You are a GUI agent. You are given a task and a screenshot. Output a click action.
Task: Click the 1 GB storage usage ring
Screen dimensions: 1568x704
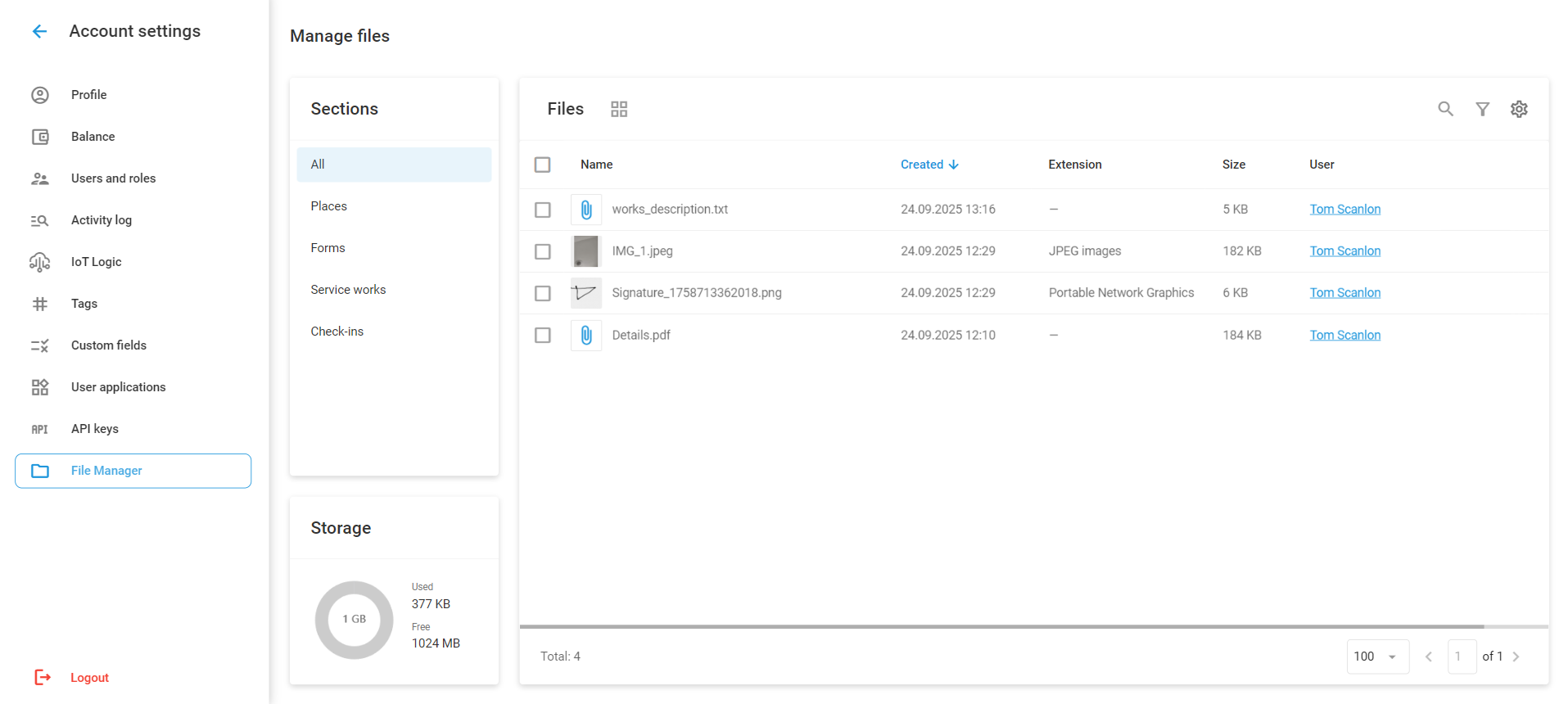[355, 620]
